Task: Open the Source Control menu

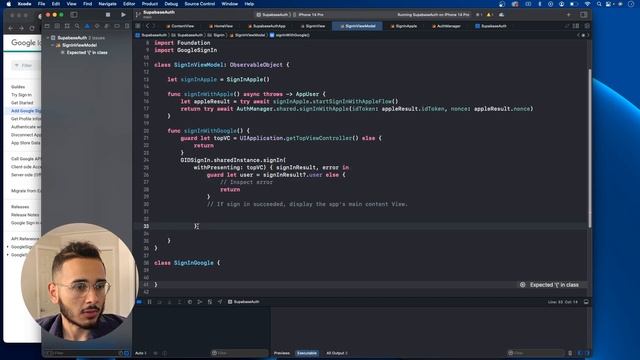Action: pos(200,4)
